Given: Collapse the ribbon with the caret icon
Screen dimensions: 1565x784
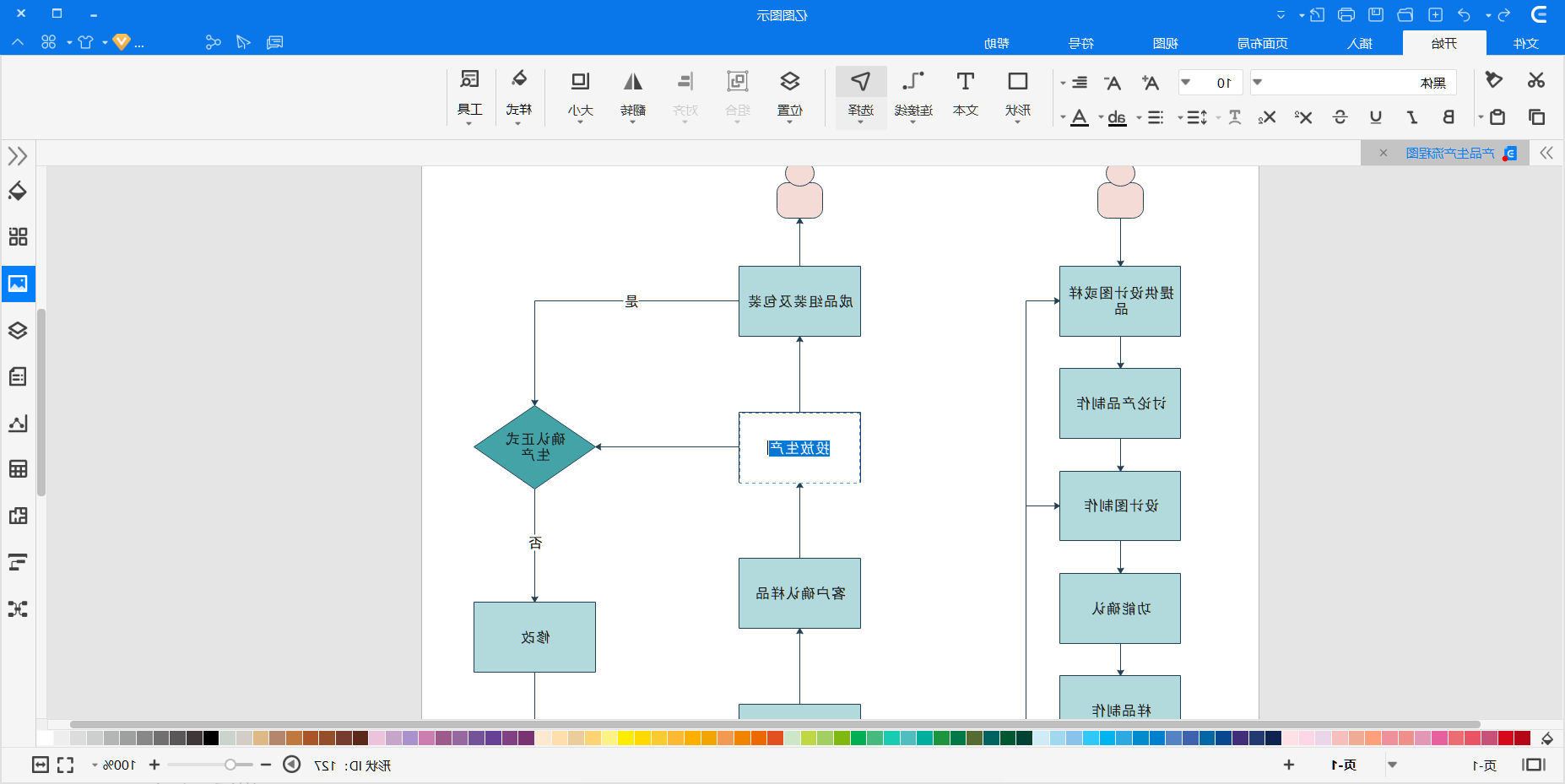Looking at the screenshot, I should pyautogui.click(x=18, y=42).
